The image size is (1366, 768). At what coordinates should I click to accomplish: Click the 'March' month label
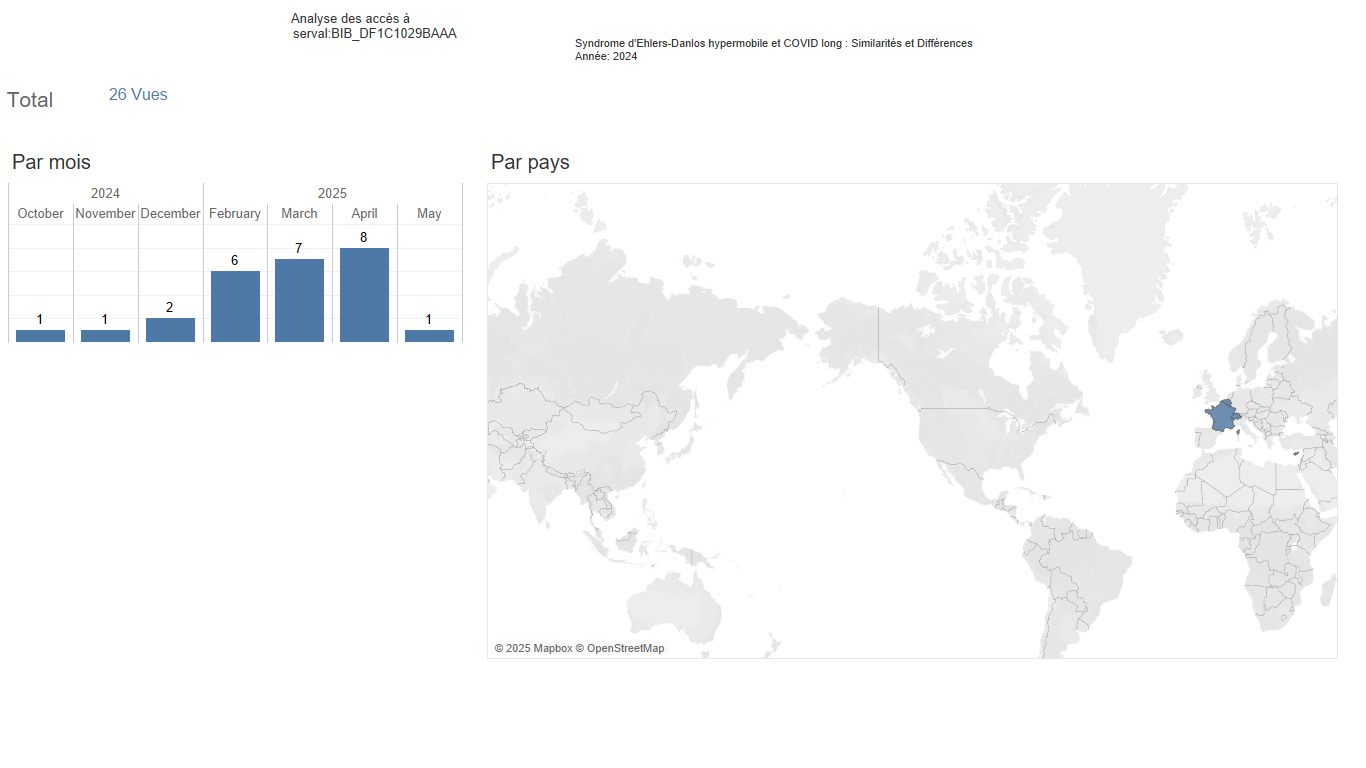[299, 213]
